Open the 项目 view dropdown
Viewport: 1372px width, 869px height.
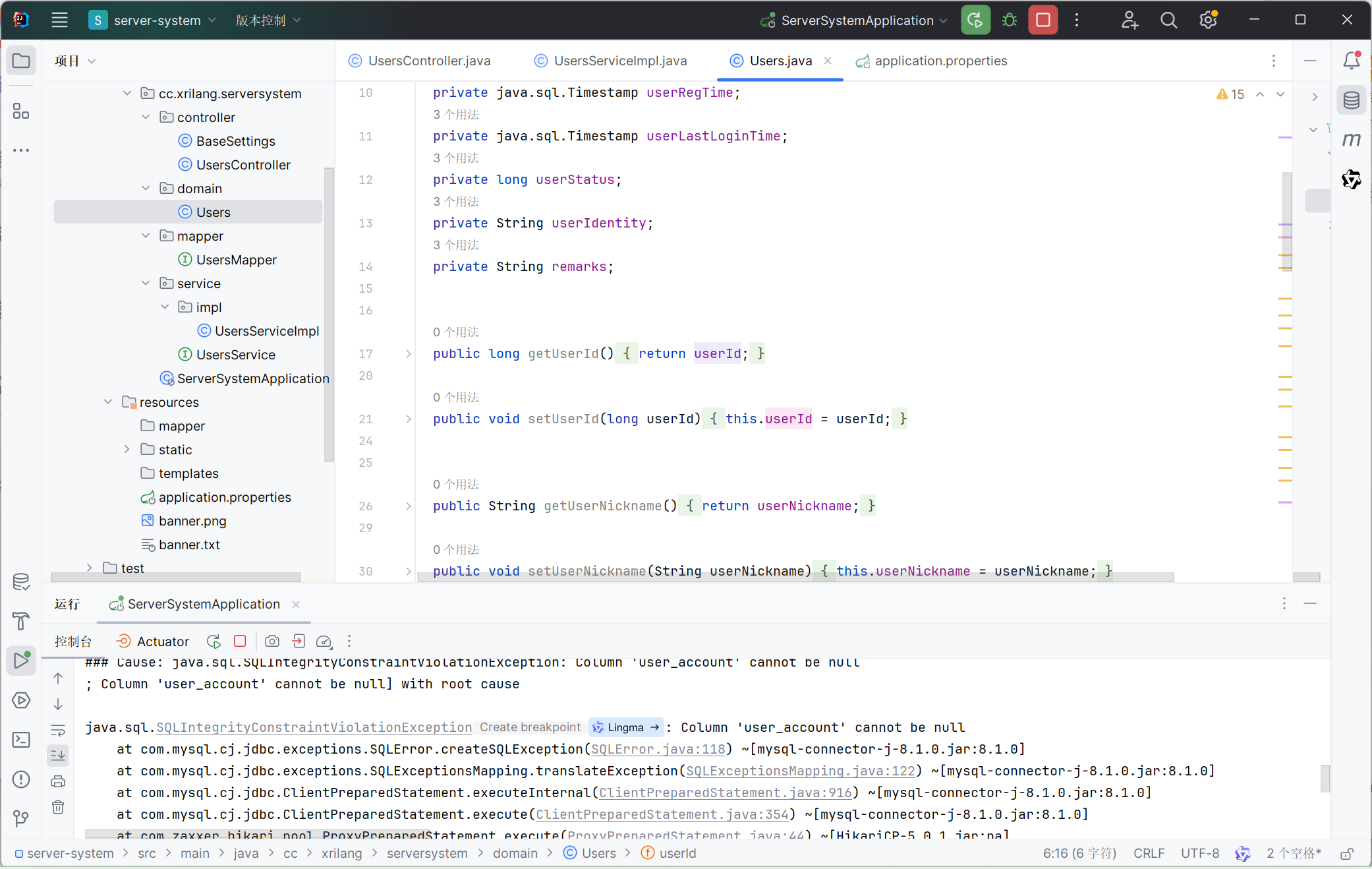tap(75, 61)
